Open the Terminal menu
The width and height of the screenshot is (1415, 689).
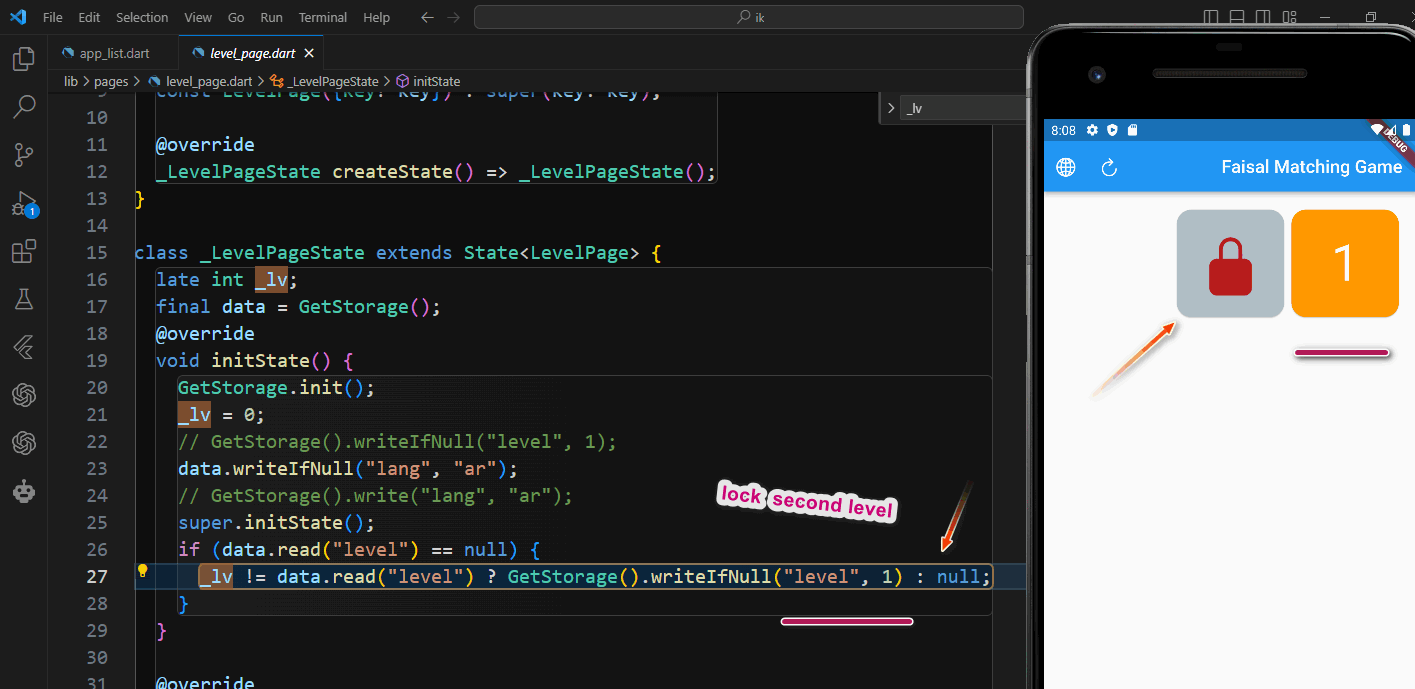[x=322, y=17]
